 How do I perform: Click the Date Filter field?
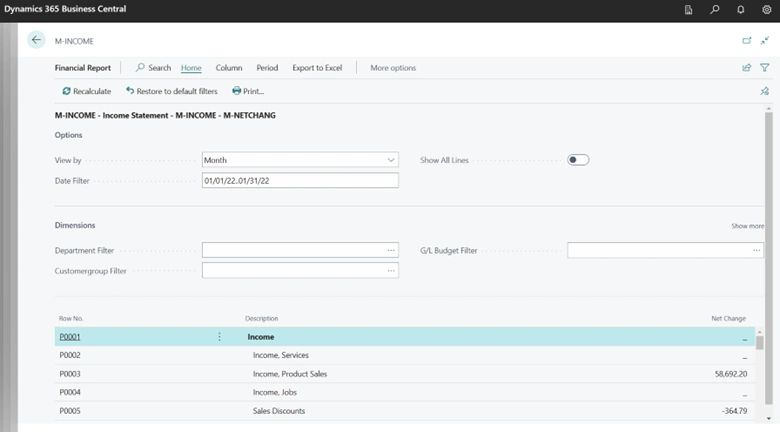point(300,180)
